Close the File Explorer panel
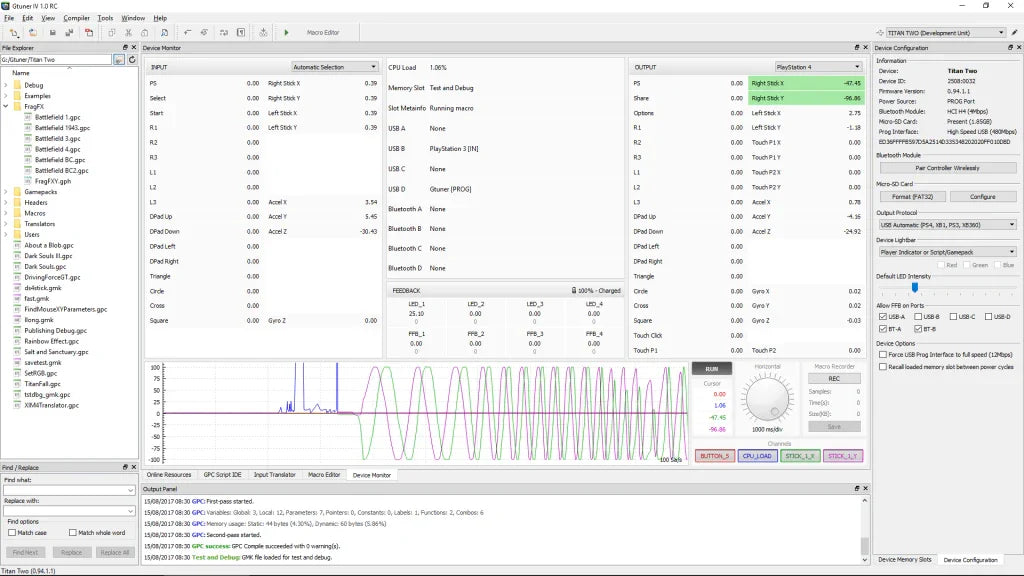This screenshot has width=1024, height=576. [134, 47]
